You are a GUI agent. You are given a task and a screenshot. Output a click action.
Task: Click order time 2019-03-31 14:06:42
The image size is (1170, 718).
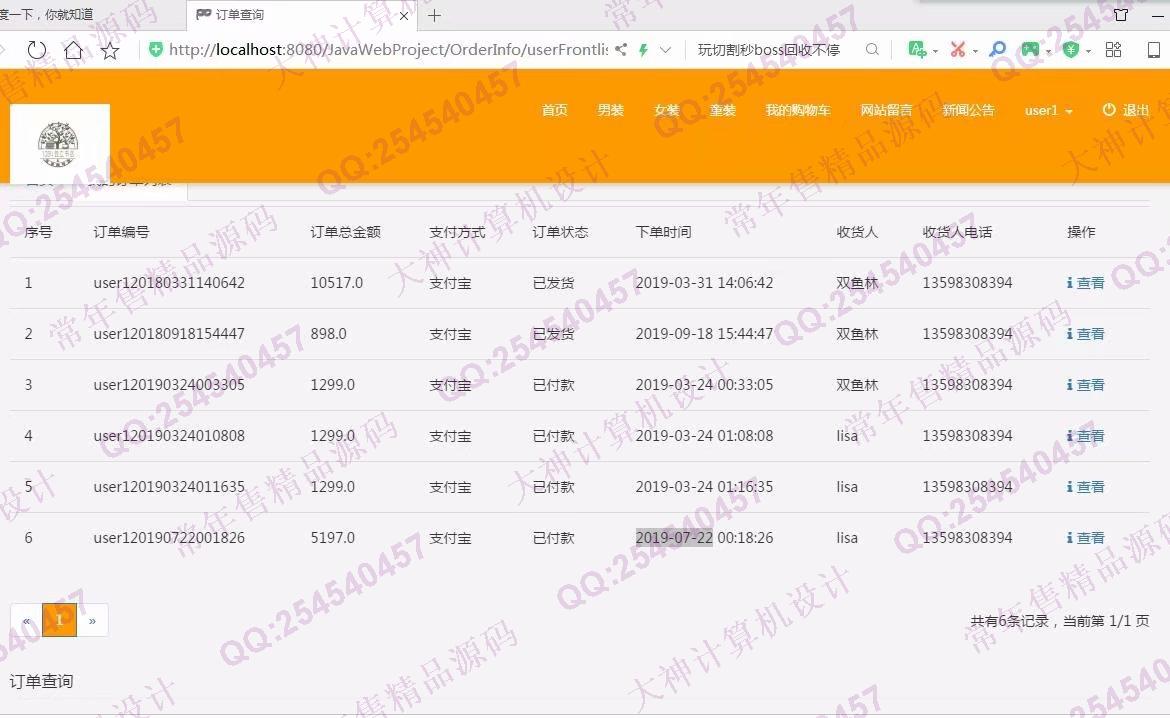704,283
